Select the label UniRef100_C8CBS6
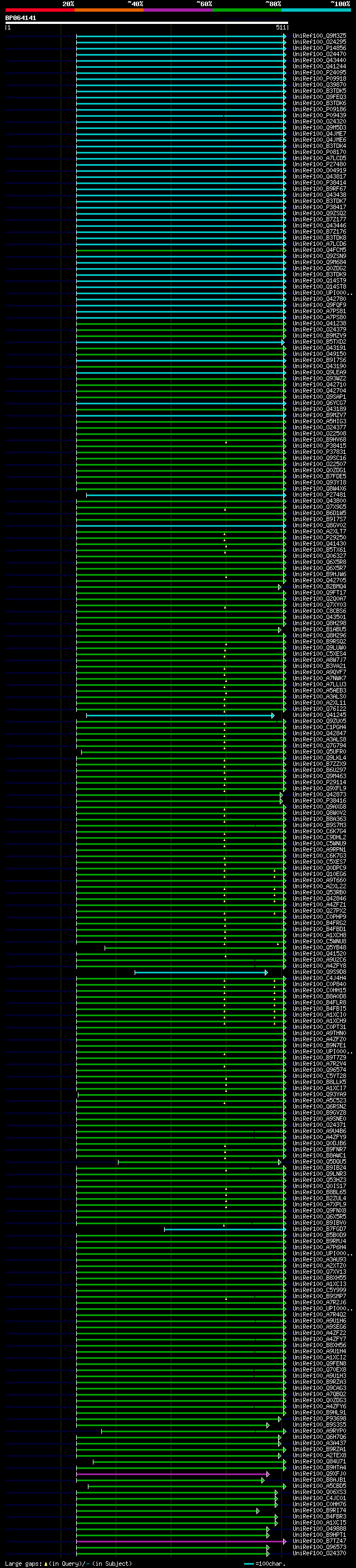The width and height of the screenshot is (356, 1568). point(319,611)
